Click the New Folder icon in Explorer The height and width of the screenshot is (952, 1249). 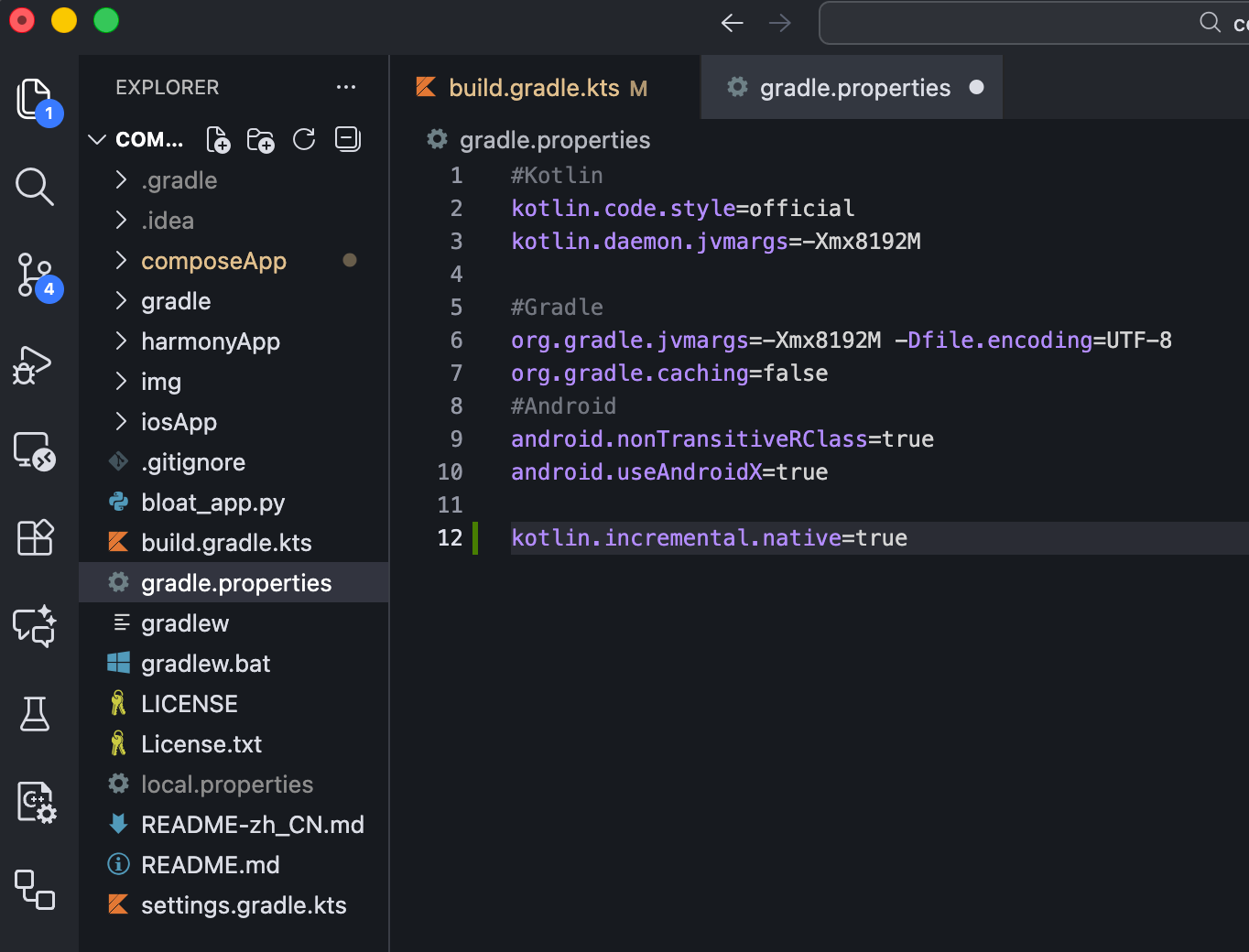[261, 140]
